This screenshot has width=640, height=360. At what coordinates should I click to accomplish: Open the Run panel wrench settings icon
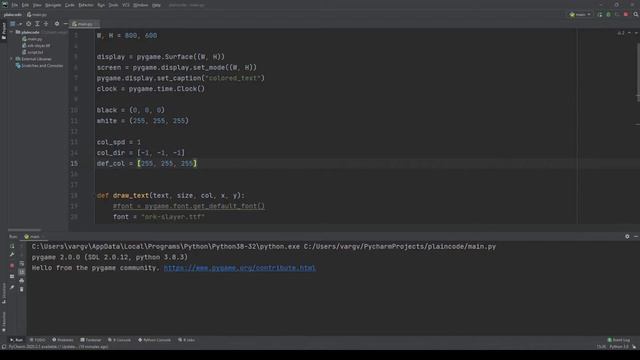[12, 255]
